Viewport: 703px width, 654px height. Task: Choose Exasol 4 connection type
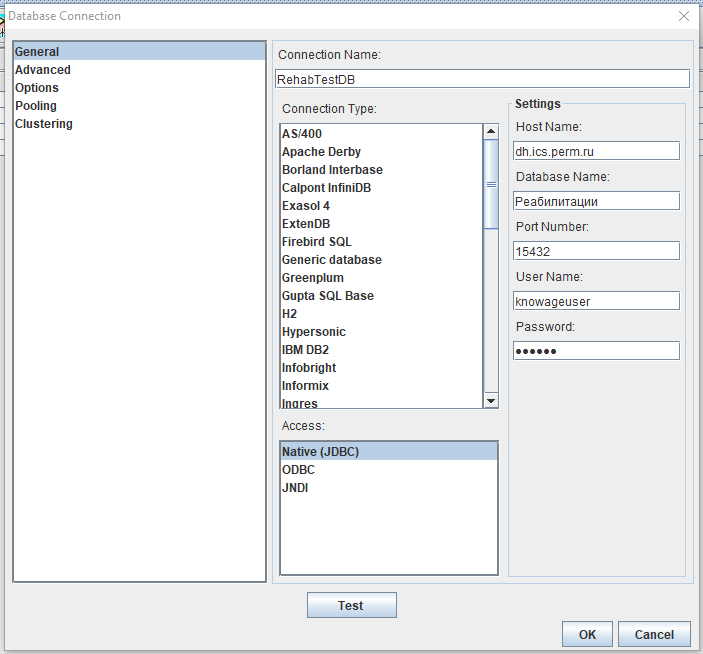[x=382, y=205]
